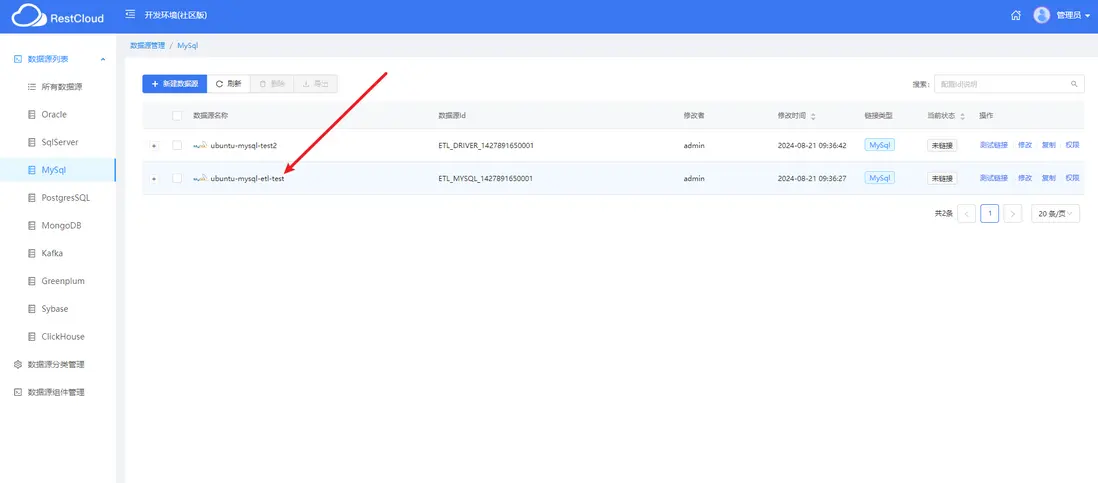Toggle the select-all header checkbox
Screen dimensions: 1098x483
pyautogui.click(x=176, y=116)
